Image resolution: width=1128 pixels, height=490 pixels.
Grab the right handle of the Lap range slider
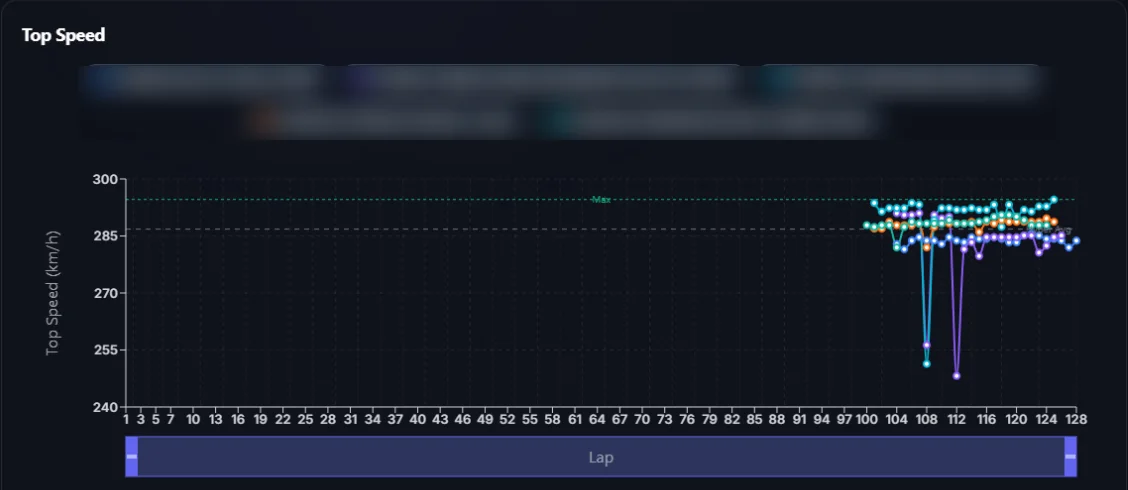tap(1070, 456)
